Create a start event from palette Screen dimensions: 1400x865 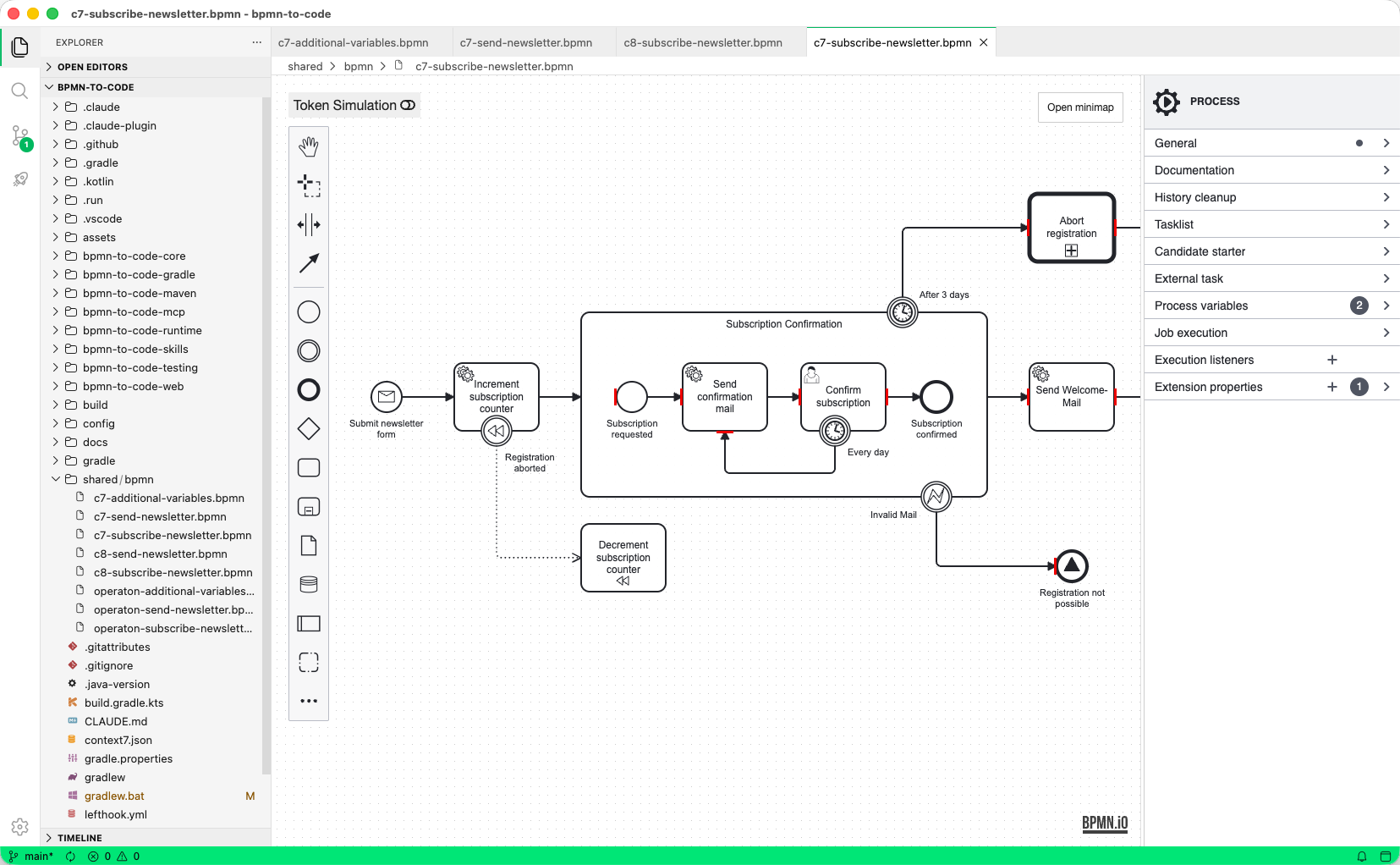click(x=309, y=312)
